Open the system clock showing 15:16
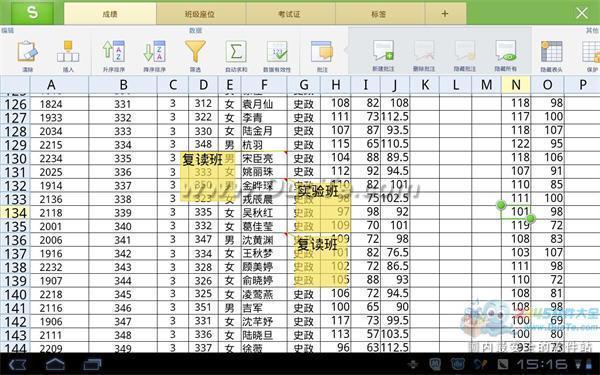The image size is (600, 375). [541, 364]
